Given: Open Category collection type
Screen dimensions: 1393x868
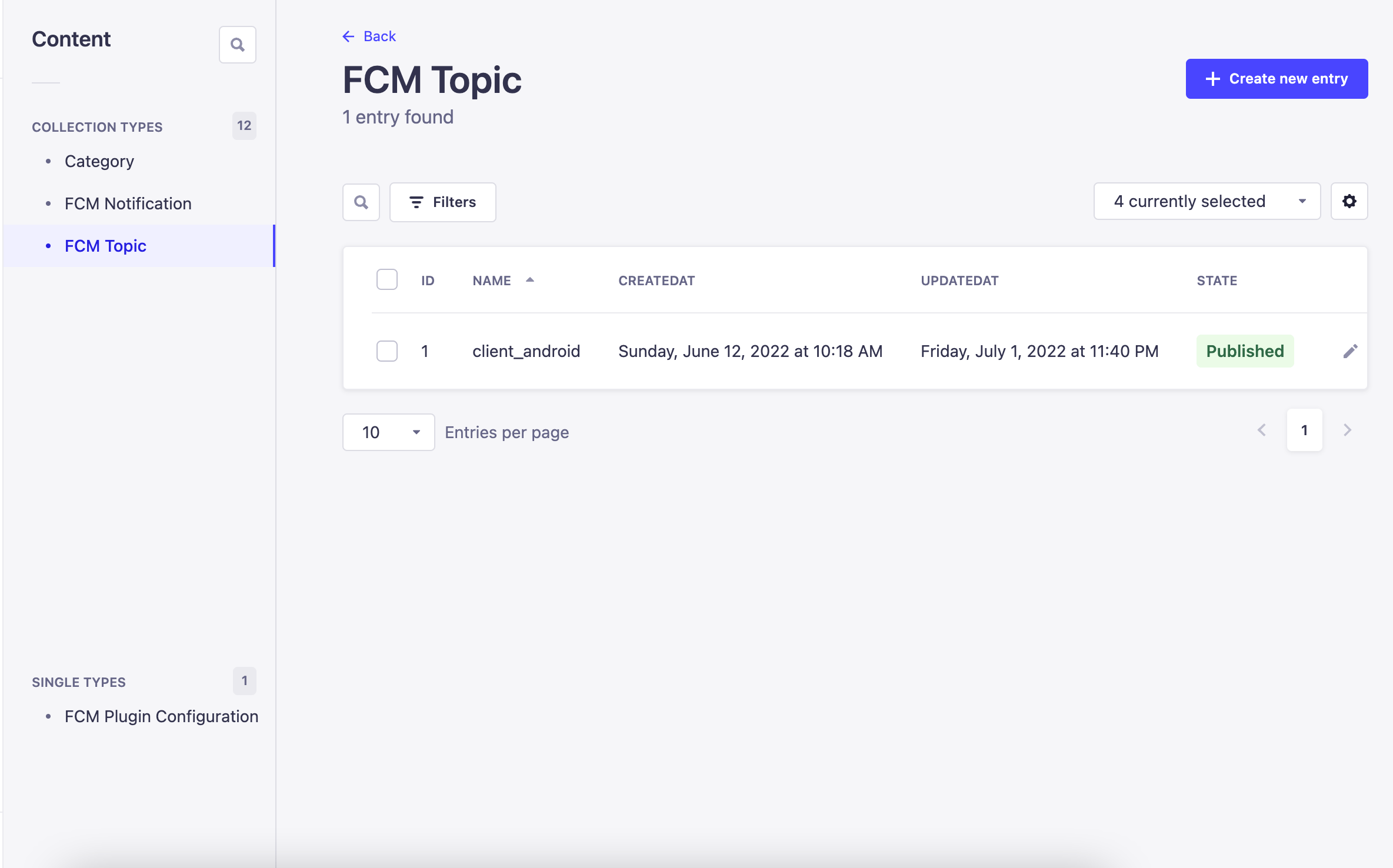Looking at the screenshot, I should pos(99,161).
